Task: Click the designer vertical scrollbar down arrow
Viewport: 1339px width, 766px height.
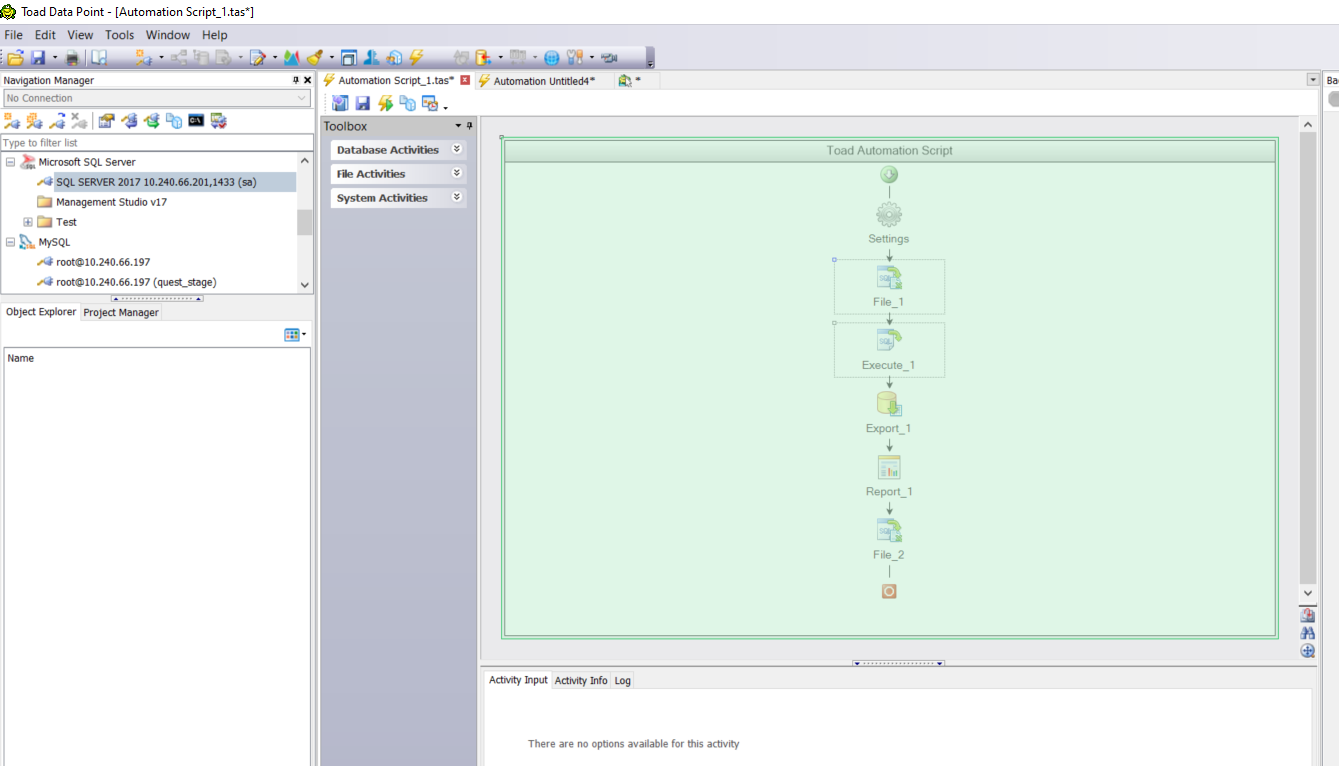Action: [x=1307, y=593]
